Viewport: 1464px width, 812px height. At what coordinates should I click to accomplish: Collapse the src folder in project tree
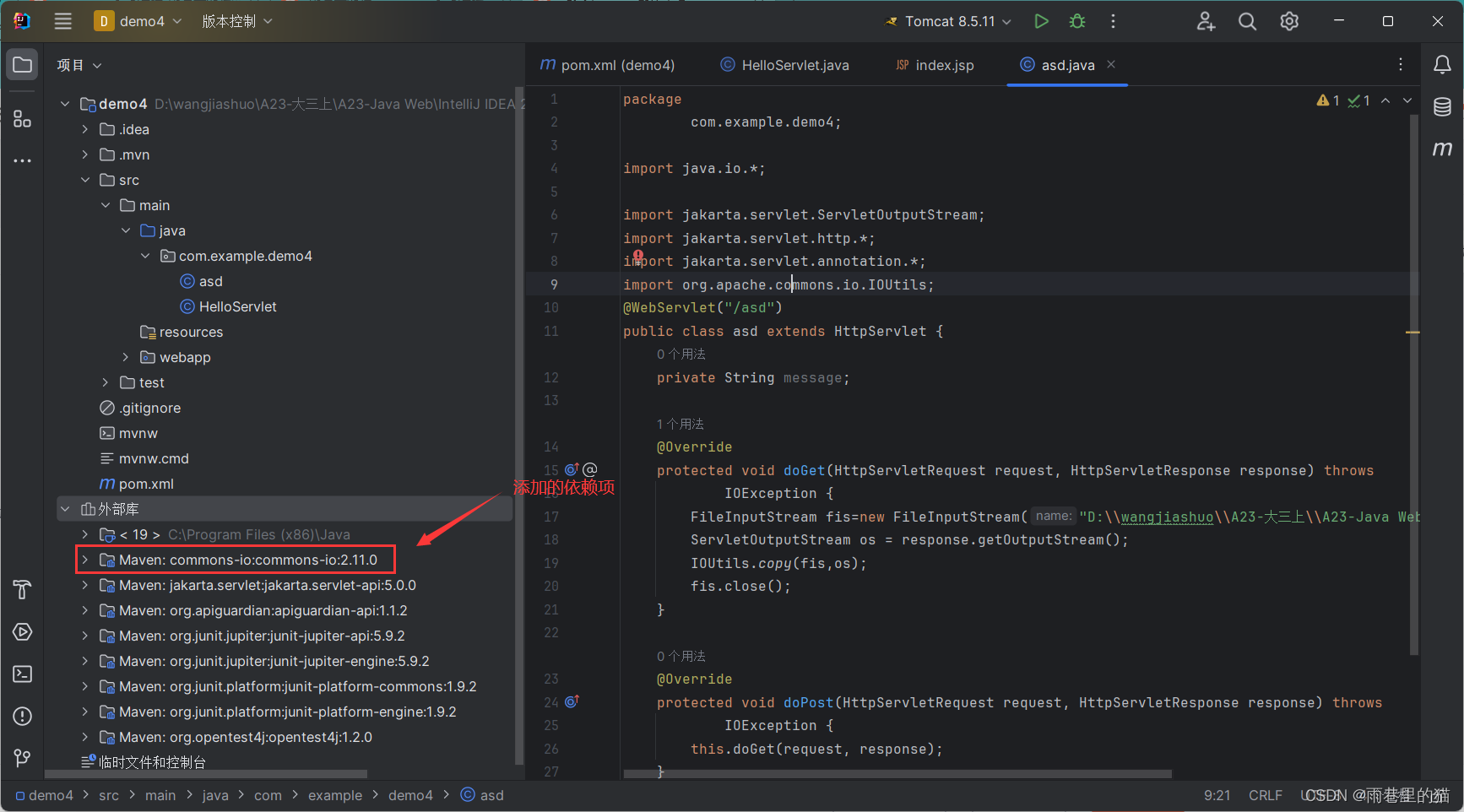[85, 180]
